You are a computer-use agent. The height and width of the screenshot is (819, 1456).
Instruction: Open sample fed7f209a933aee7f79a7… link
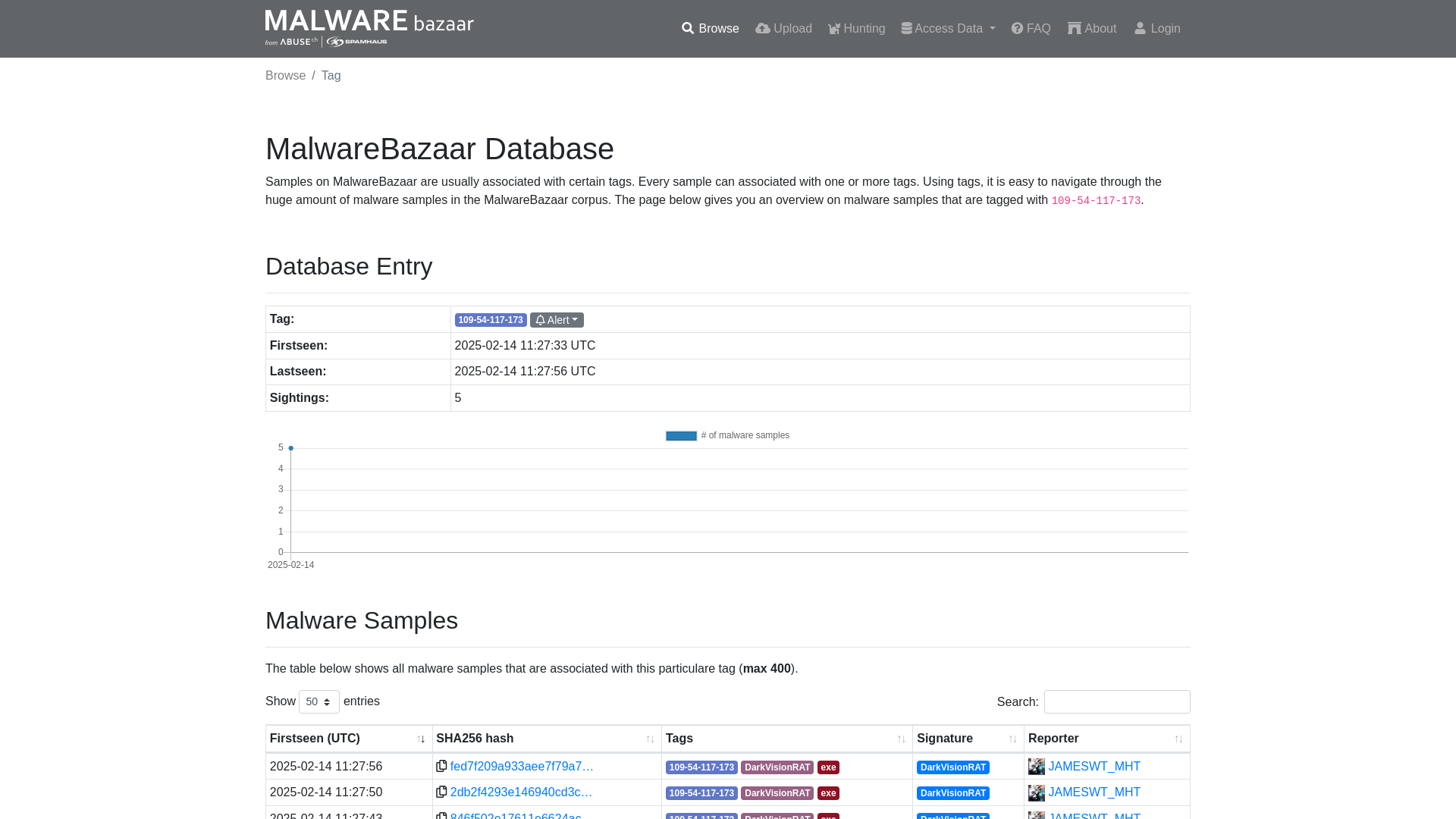pos(522,767)
